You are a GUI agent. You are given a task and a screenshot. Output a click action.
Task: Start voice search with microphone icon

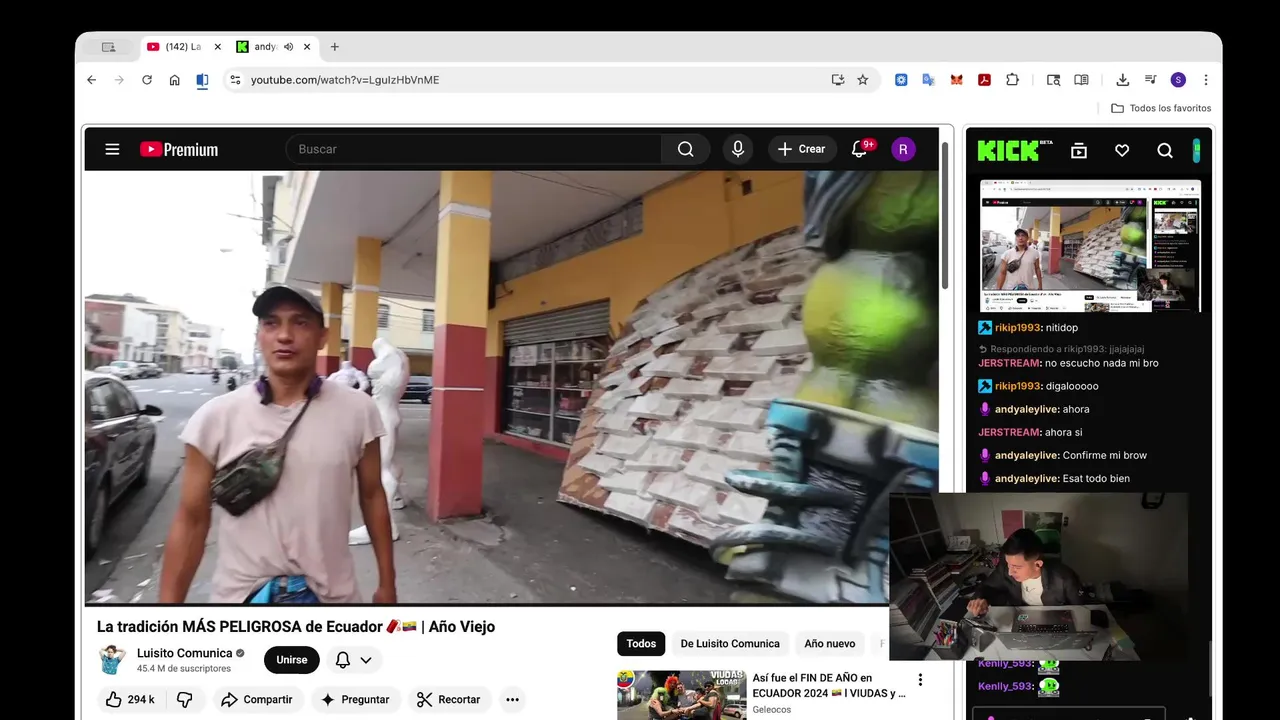[x=738, y=149]
